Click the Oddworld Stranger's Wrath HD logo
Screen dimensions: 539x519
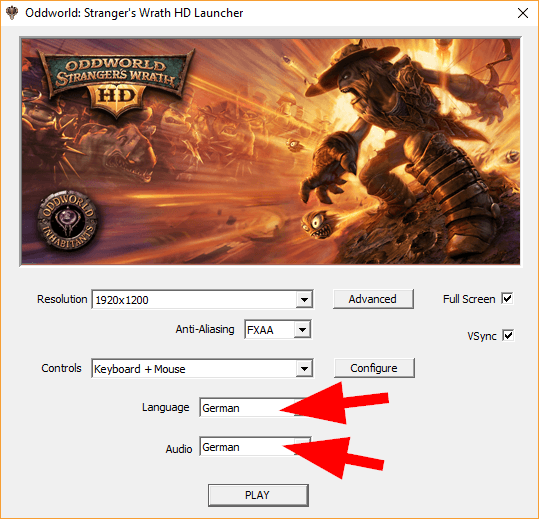pyautogui.click(x=117, y=83)
